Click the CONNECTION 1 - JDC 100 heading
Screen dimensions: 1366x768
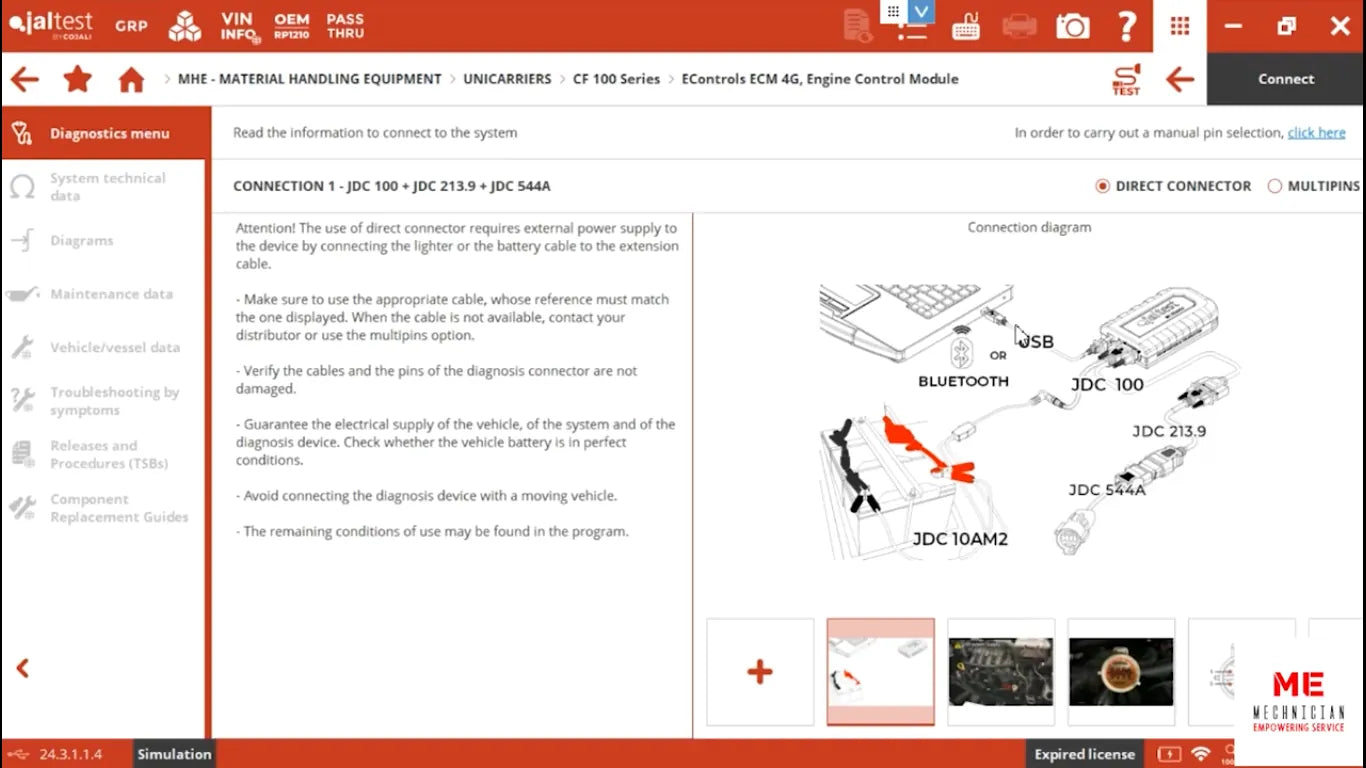click(392, 186)
